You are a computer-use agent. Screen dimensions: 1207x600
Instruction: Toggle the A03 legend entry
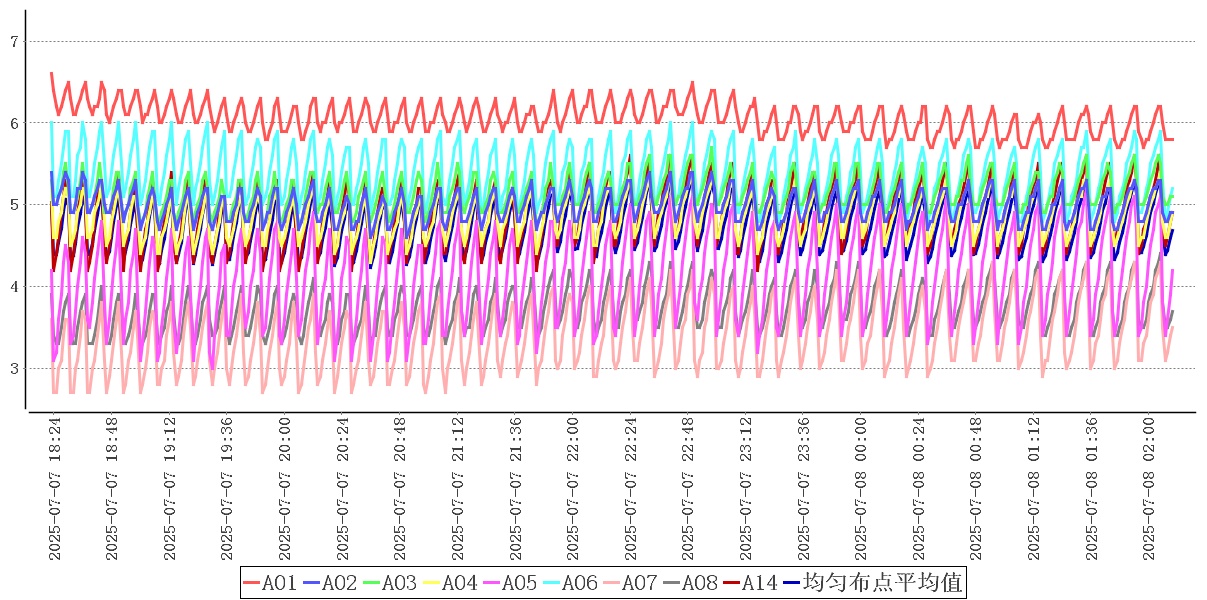(390, 583)
